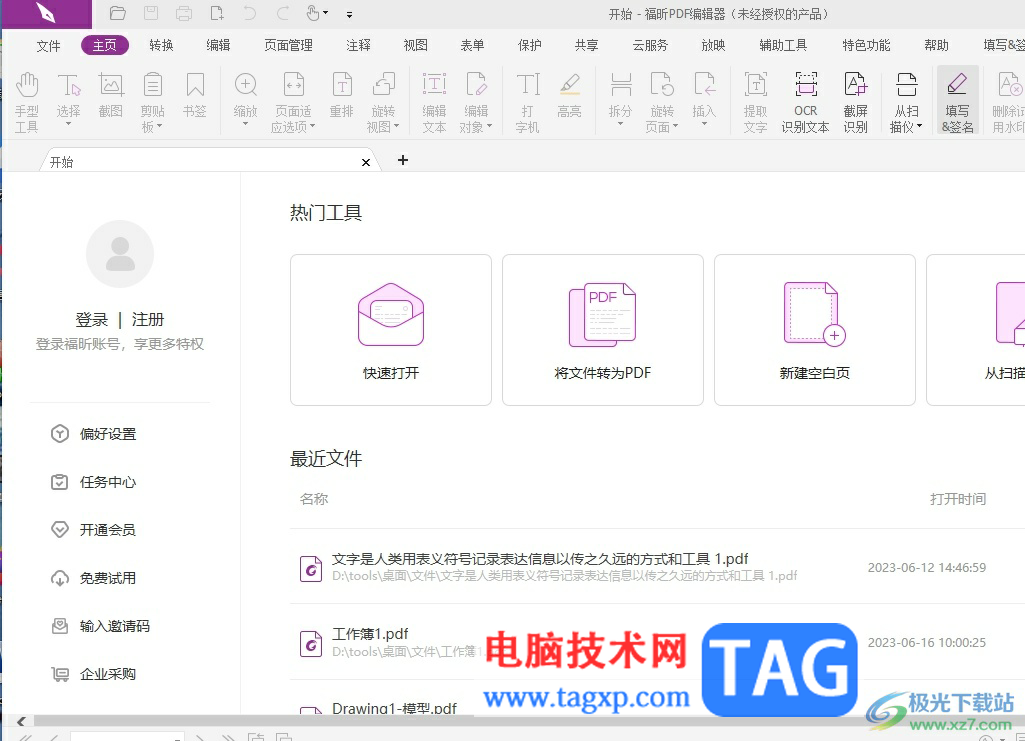The height and width of the screenshot is (741, 1025).
Task: Select the Hand tool (手型工具)
Action: tap(27, 101)
